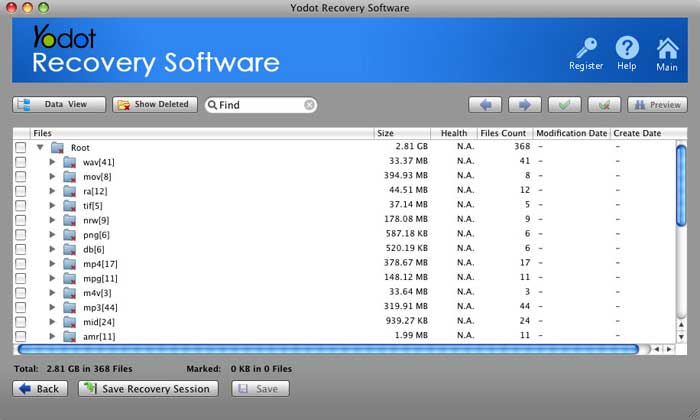The image size is (700, 420).
Task: Click in the Find search field
Action: tap(261, 105)
